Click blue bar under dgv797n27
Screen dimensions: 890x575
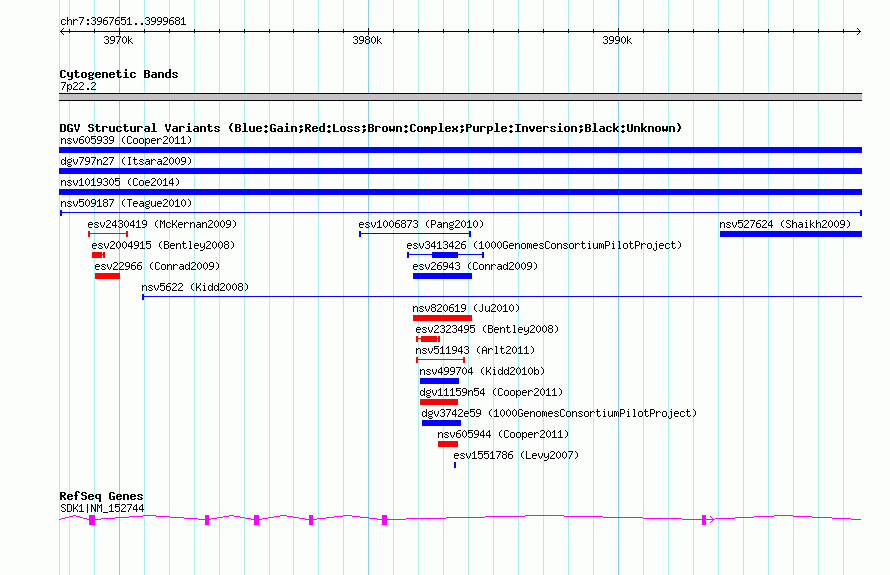pyautogui.click(x=460, y=171)
